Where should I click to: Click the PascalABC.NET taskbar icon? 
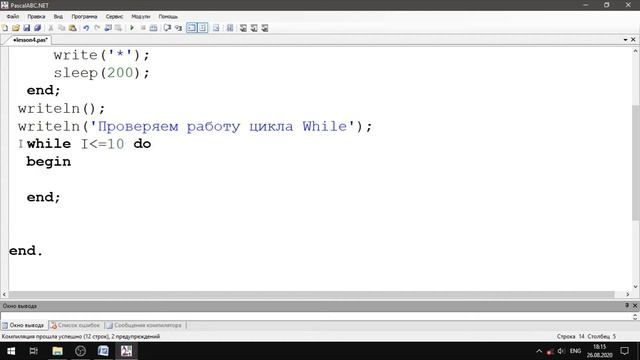126,351
